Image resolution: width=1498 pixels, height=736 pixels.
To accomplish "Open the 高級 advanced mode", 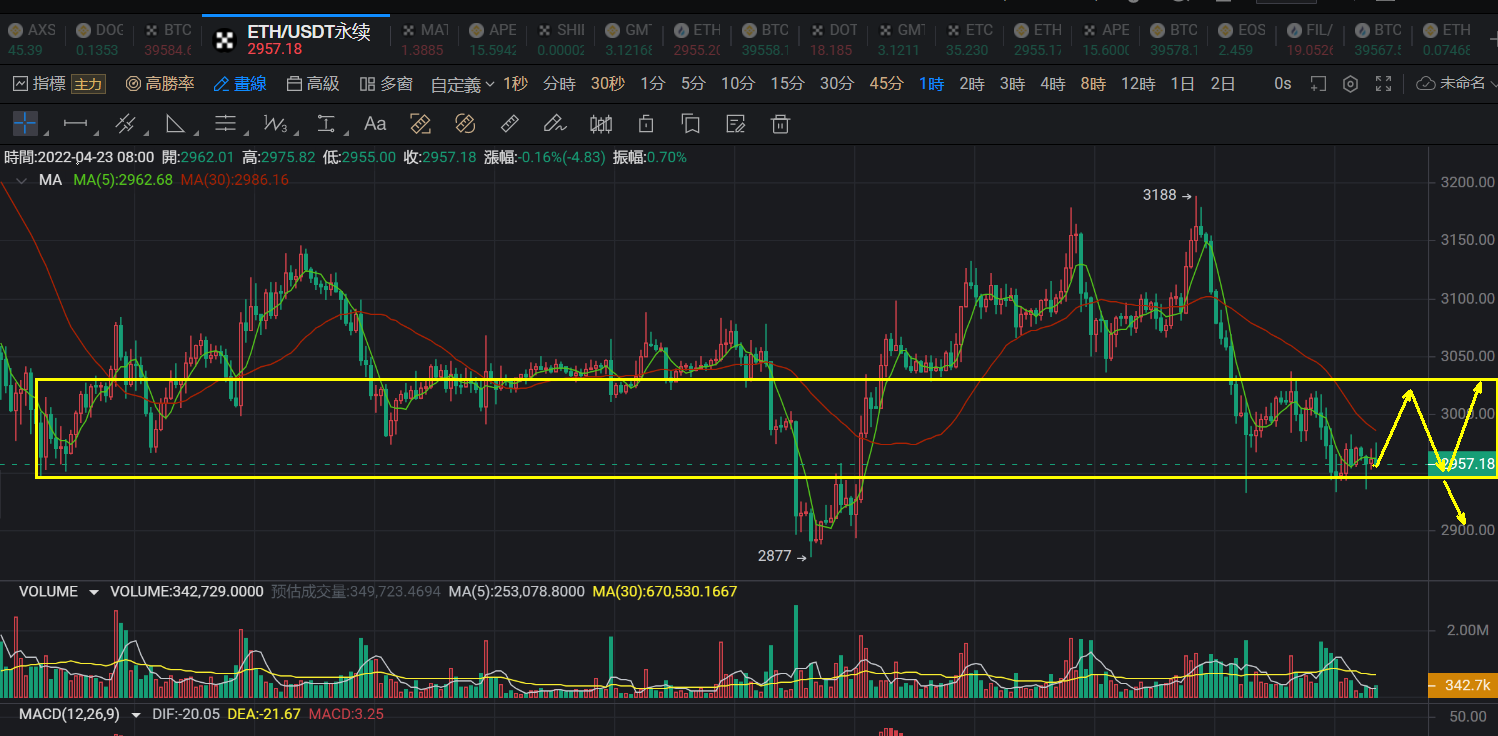I will pyautogui.click(x=313, y=84).
